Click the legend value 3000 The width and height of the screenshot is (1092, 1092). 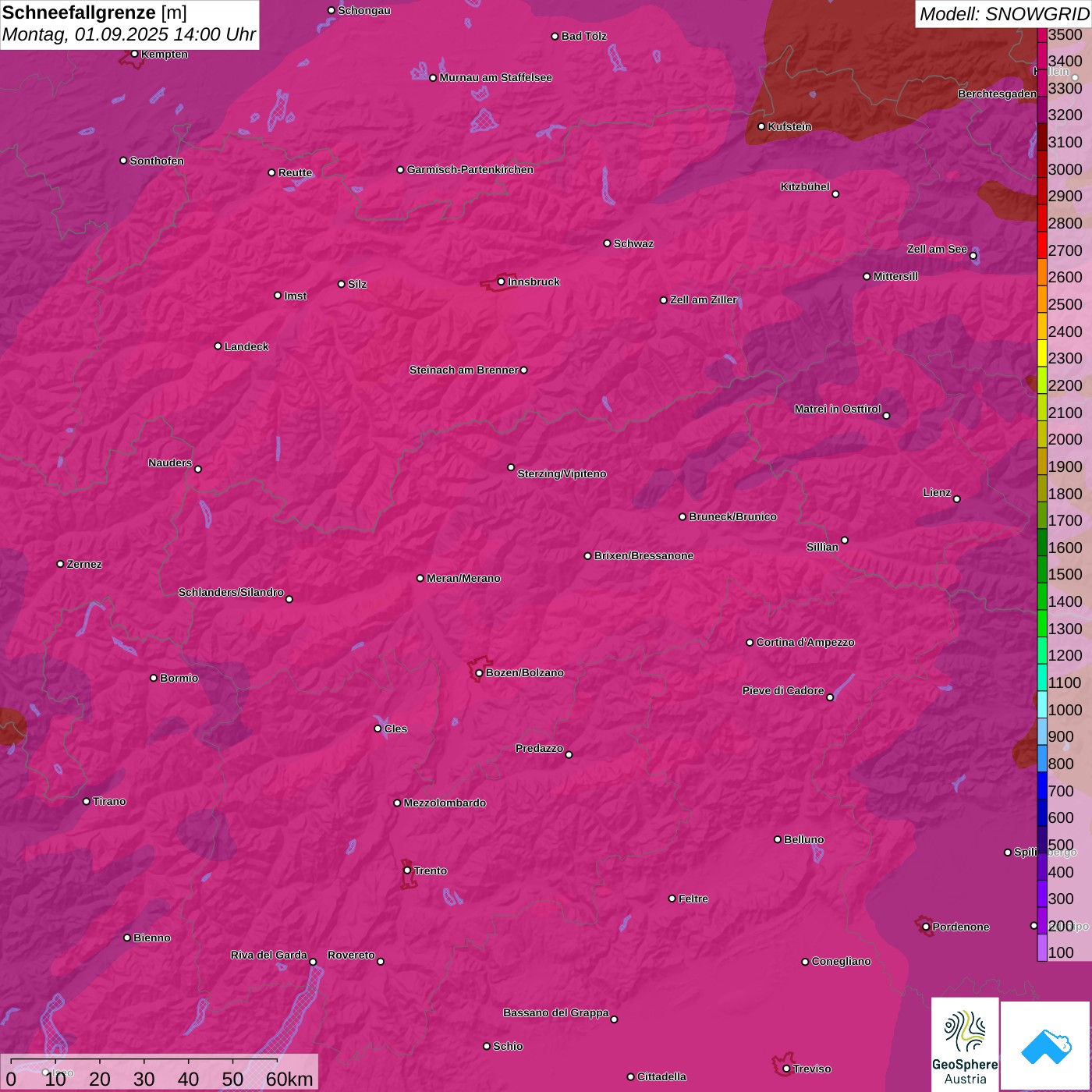tap(1065, 169)
